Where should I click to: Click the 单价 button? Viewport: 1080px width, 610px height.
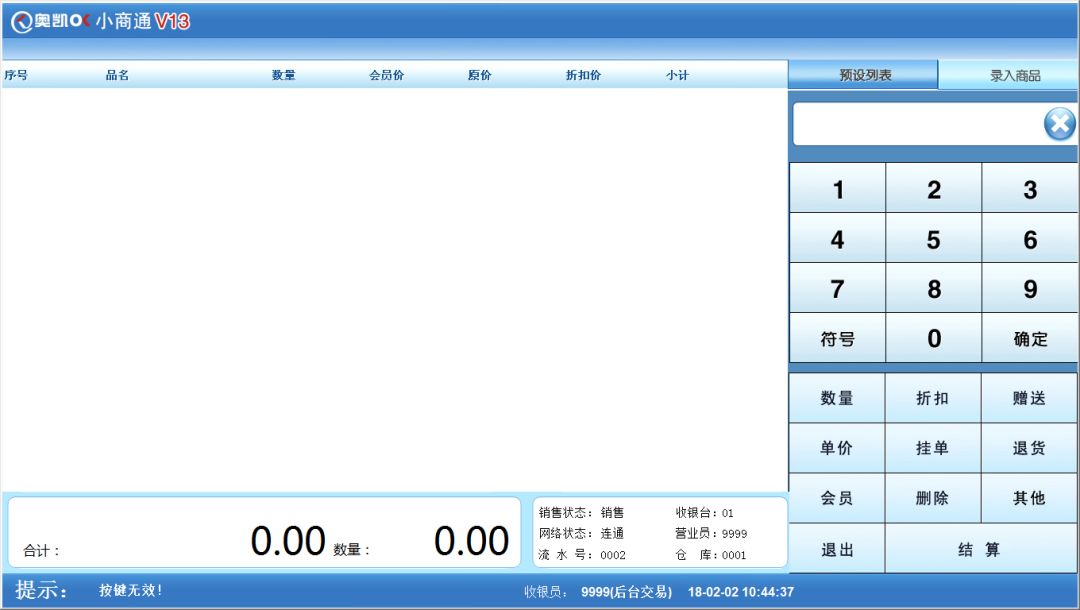(837, 448)
